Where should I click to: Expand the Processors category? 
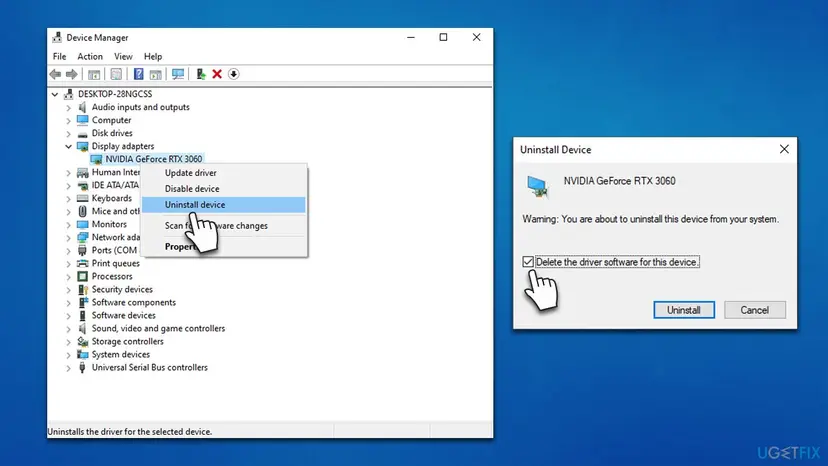(69, 277)
